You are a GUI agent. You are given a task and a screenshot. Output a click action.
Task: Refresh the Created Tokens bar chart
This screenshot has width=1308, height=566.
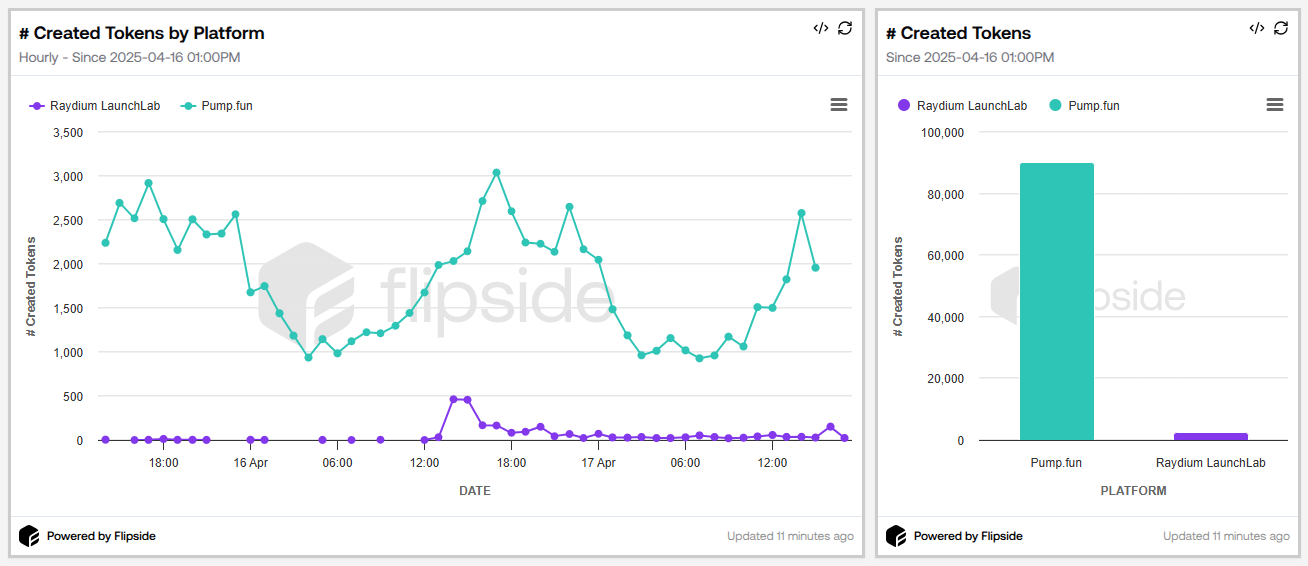pos(1281,28)
